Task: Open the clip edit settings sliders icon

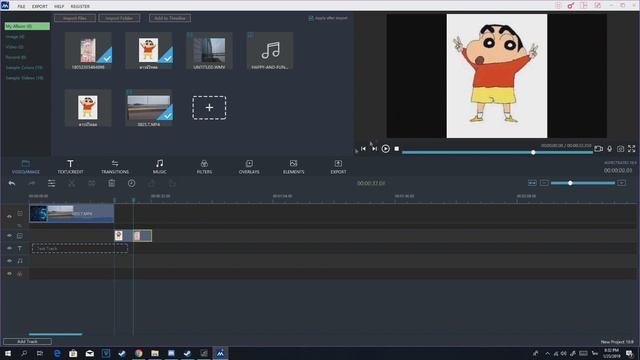Action: 51,183
